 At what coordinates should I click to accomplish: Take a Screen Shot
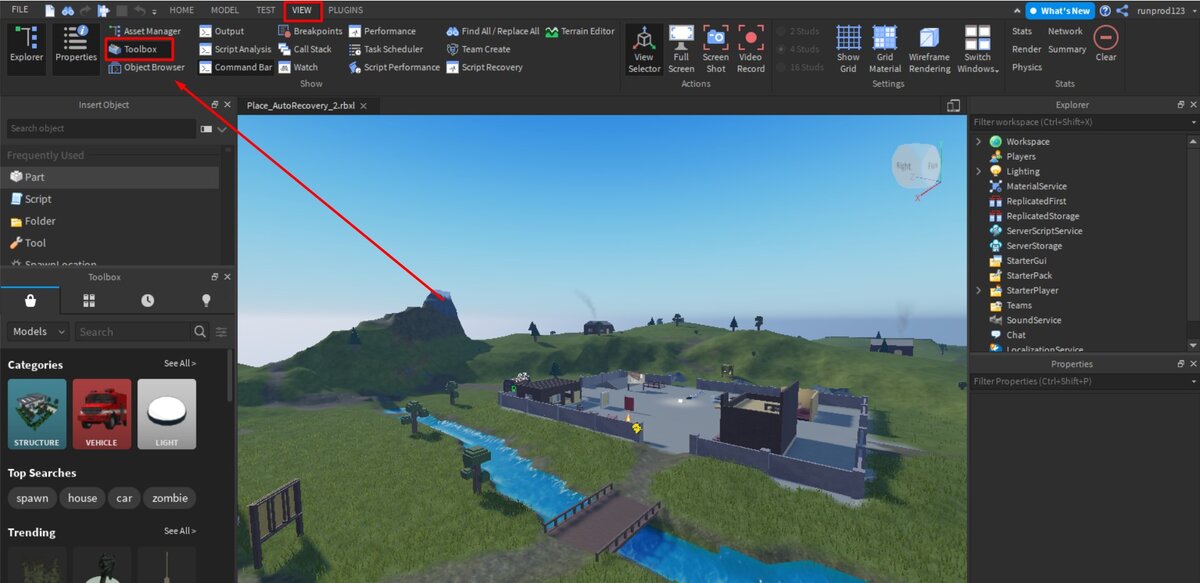click(x=715, y=49)
